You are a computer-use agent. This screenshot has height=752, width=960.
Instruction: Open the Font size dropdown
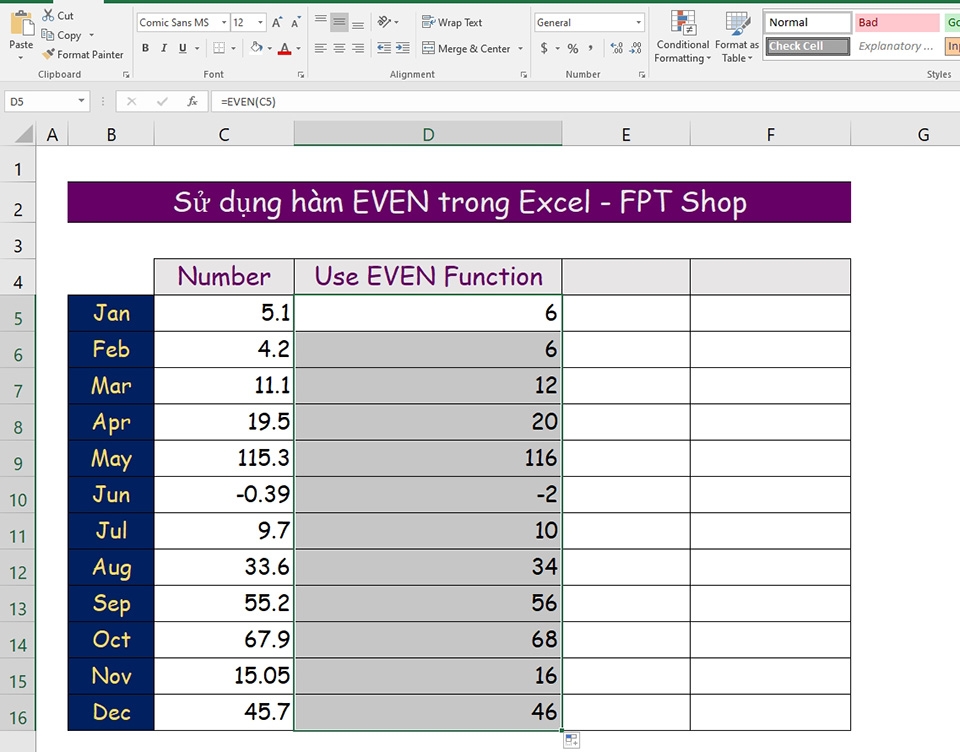(x=260, y=23)
